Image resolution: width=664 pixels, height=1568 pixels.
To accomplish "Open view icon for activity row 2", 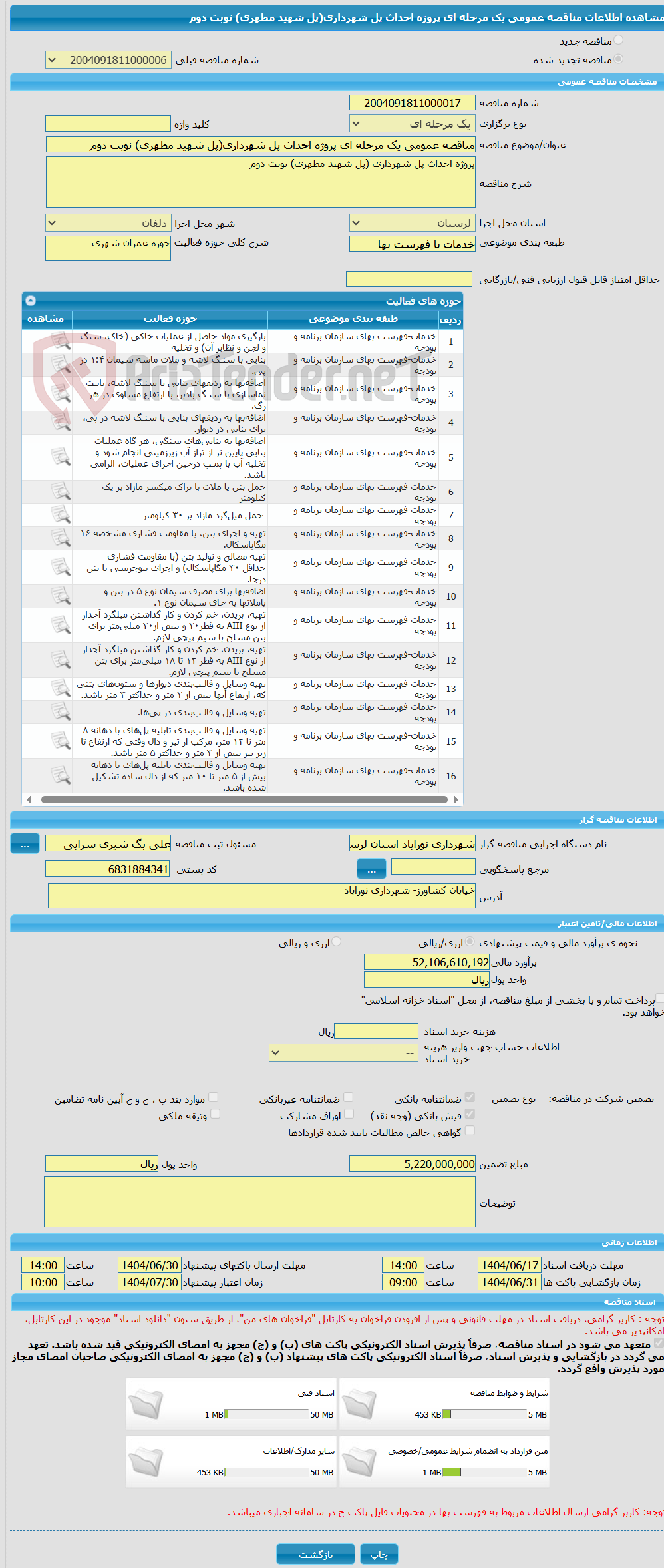I will pyautogui.click(x=61, y=365).
